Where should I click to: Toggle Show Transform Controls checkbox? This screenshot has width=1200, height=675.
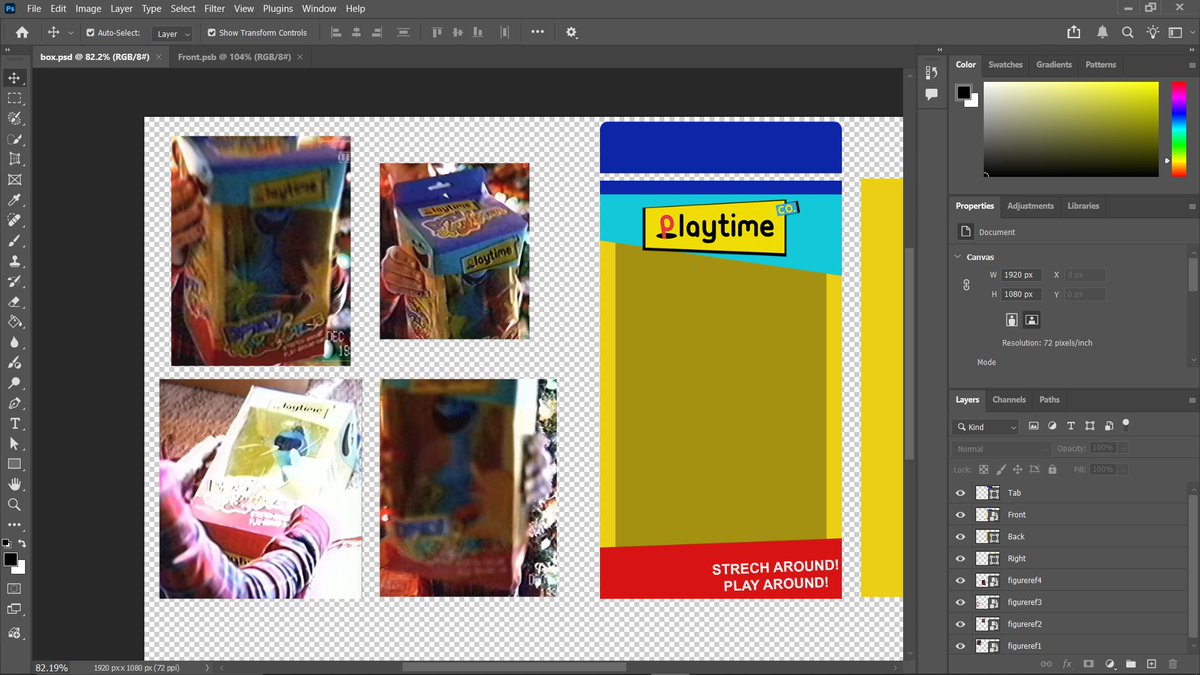coord(211,33)
